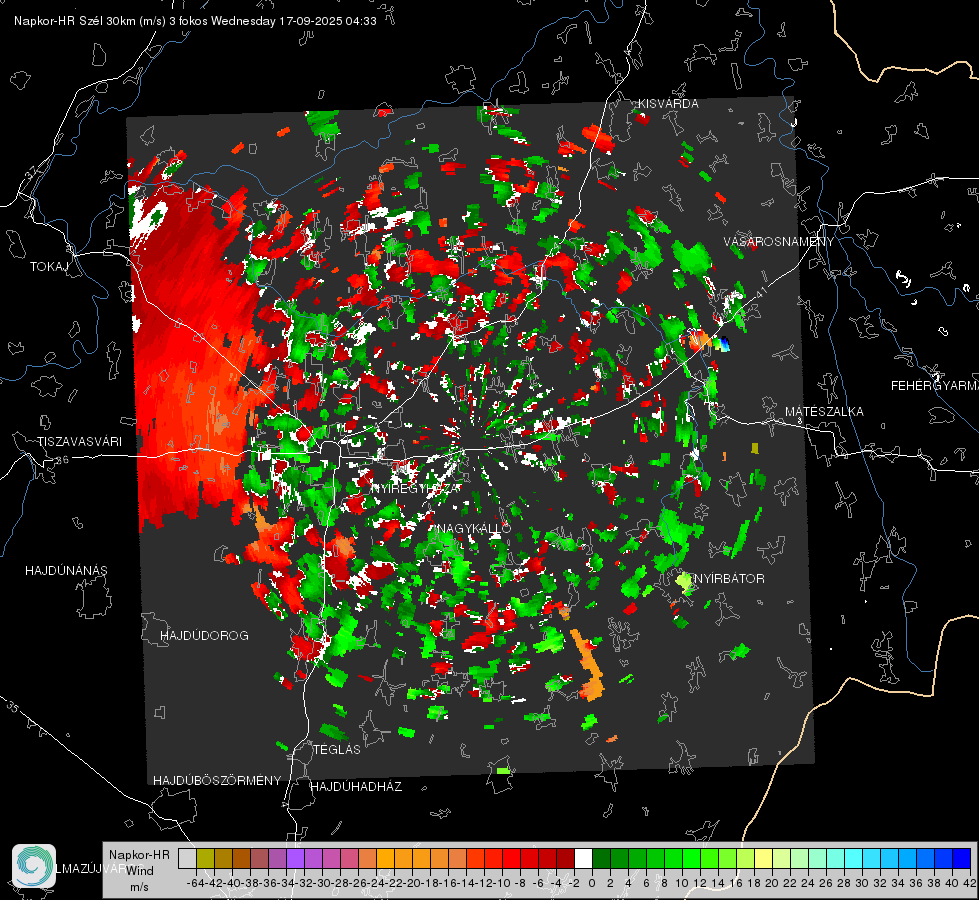
Task: Select the cyan 30 m/s legend swatch
Action: coord(872,858)
